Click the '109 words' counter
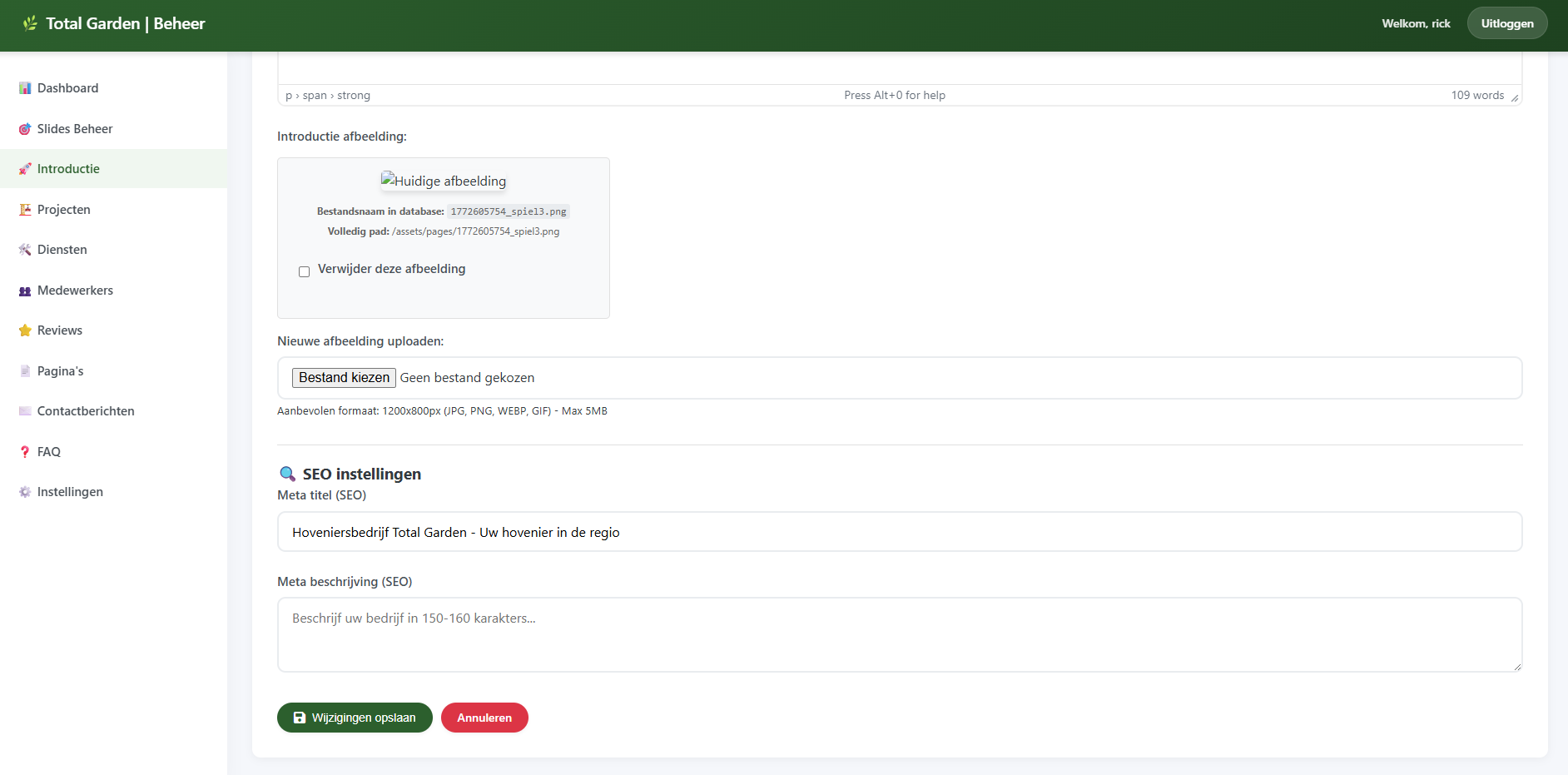This screenshot has width=1568, height=775. tap(1477, 96)
